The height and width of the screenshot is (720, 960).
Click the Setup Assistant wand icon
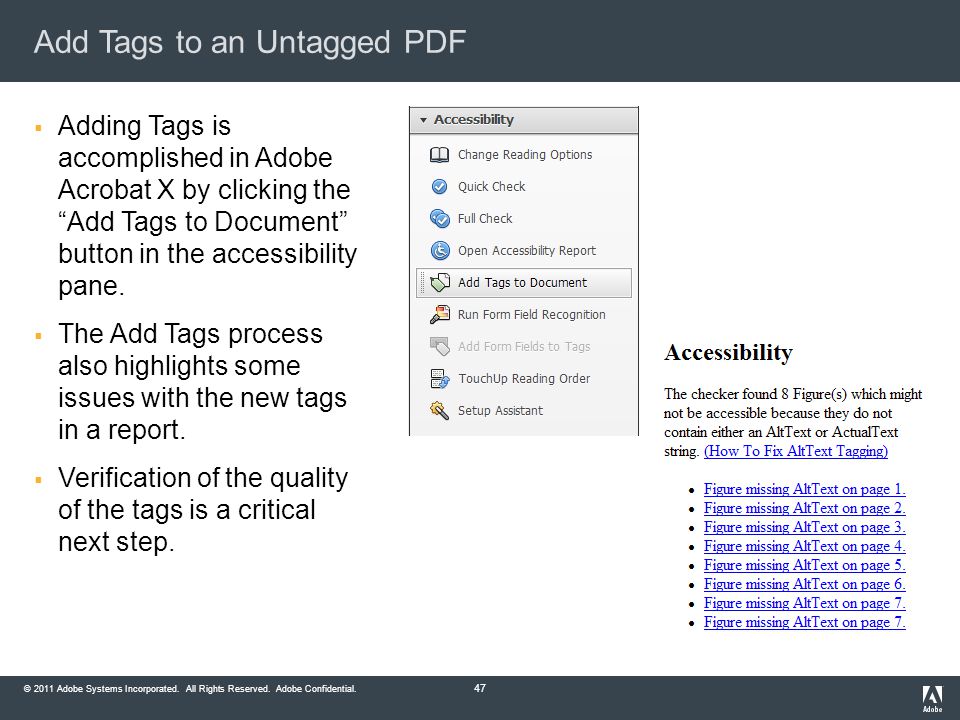click(440, 410)
